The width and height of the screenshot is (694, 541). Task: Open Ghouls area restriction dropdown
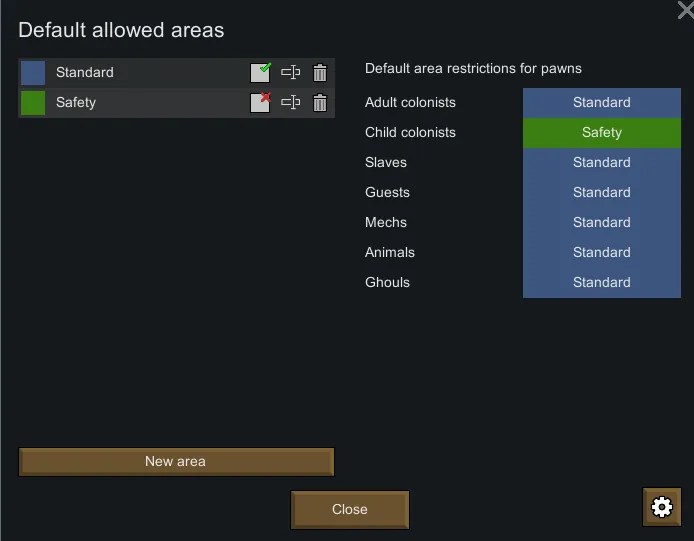click(601, 283)
